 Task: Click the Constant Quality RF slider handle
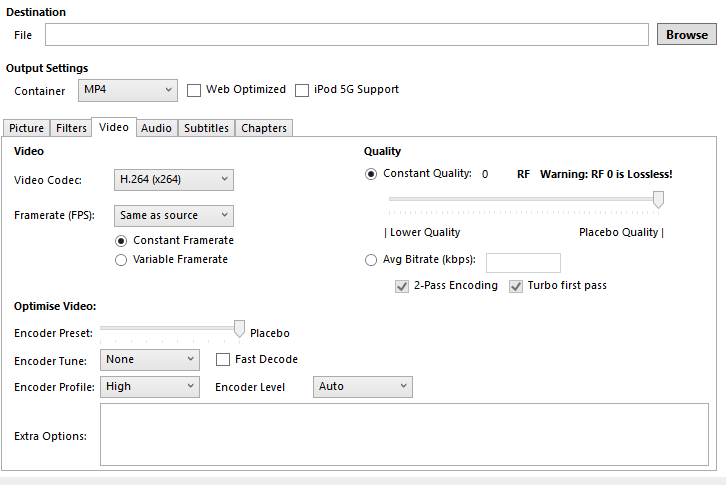click(658, 199)
